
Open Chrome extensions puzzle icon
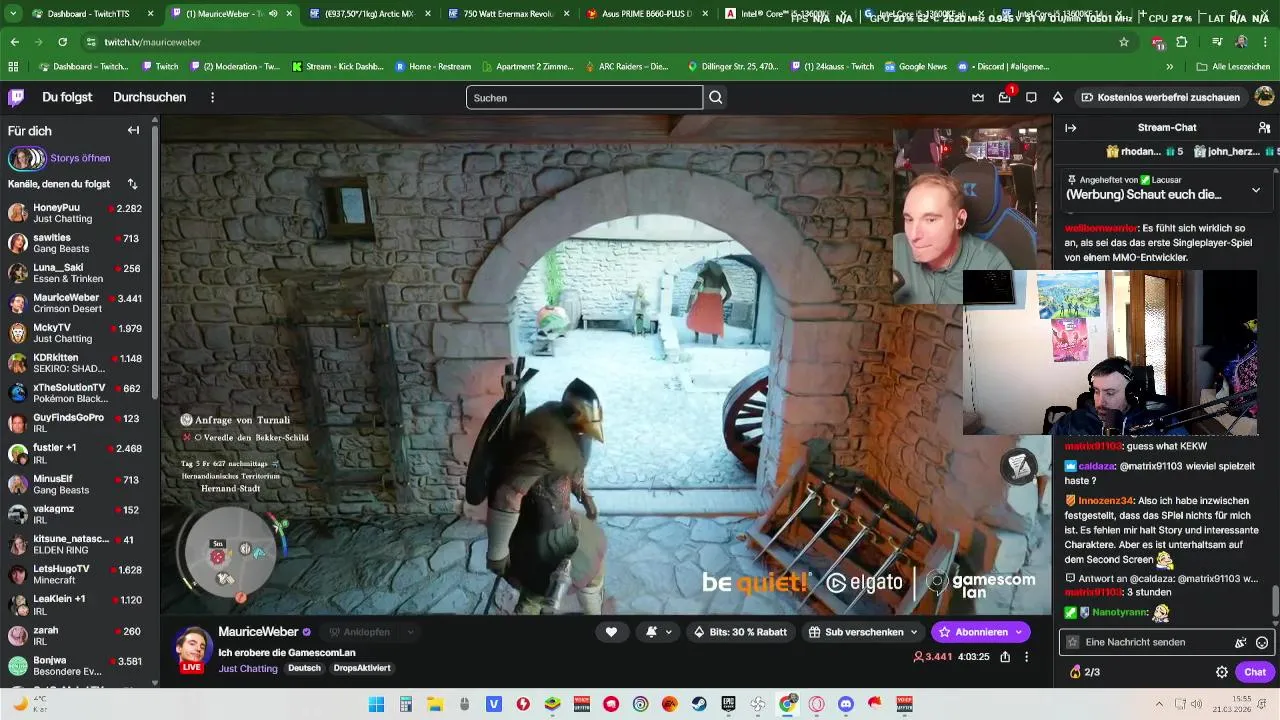(x=1182, y=42)
